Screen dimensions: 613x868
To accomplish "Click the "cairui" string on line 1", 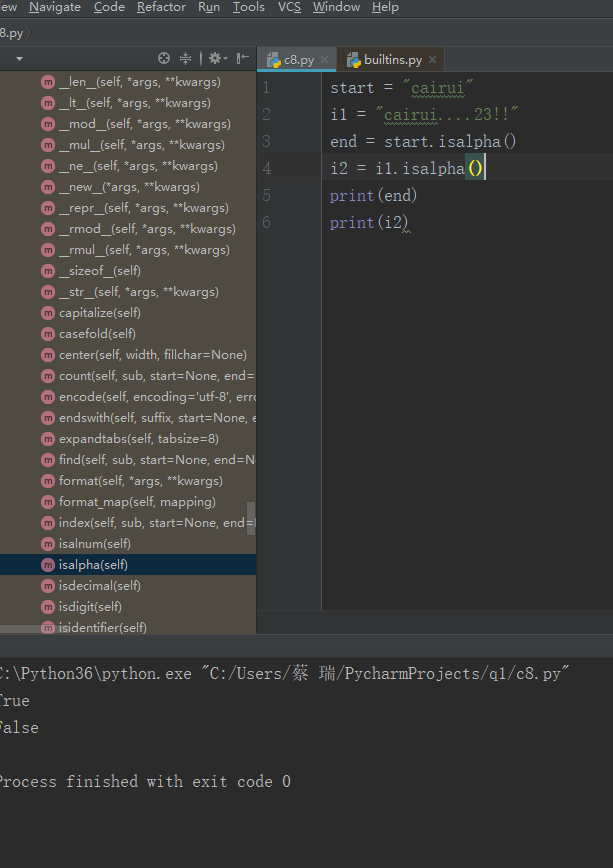I will (x=437, y=87).
